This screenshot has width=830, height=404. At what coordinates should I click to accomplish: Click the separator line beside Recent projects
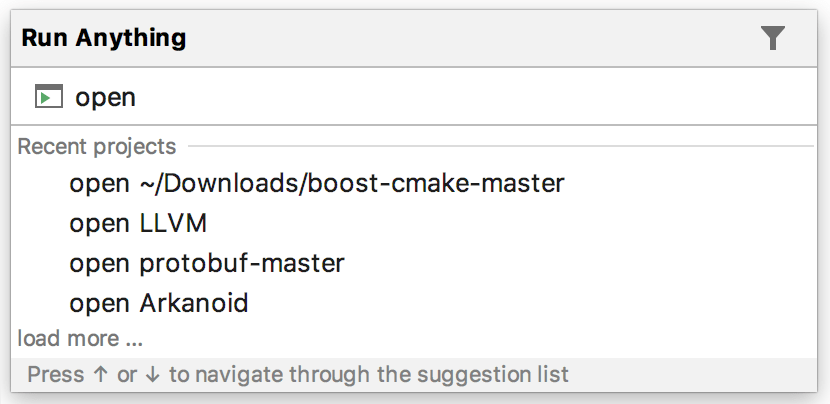(500, 147)
